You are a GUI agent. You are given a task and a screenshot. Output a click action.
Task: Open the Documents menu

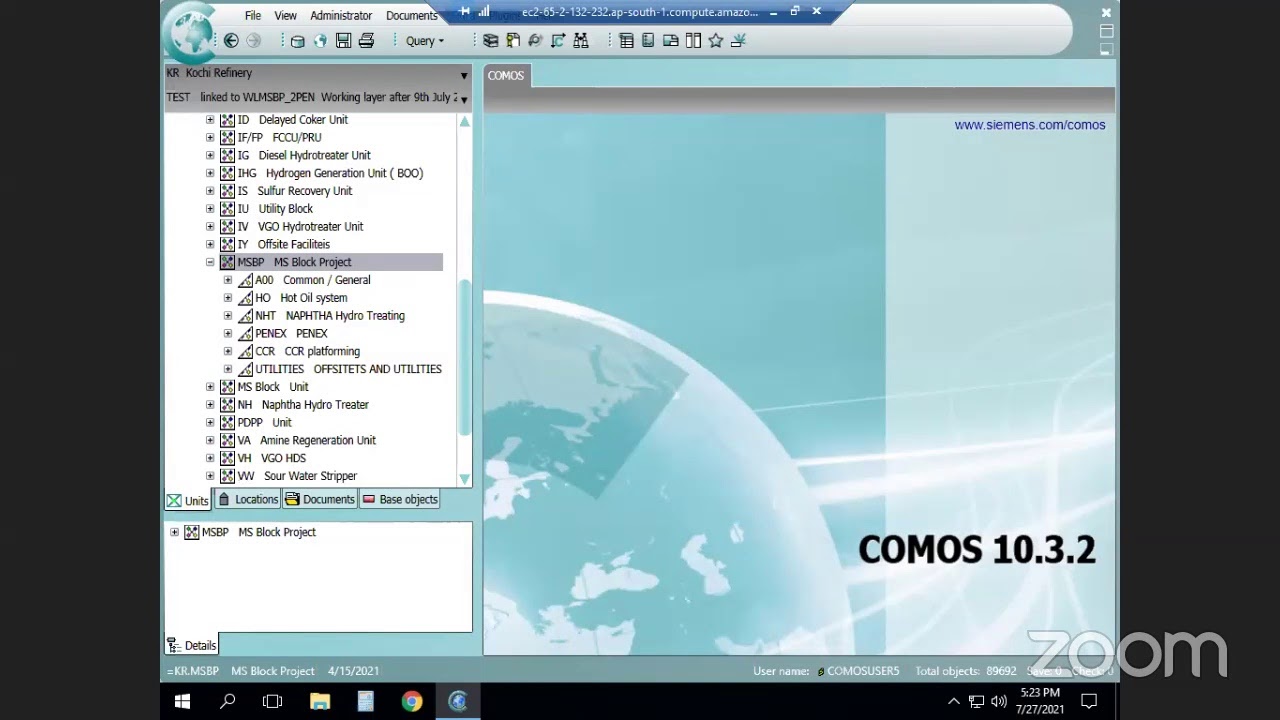point(412,16)
